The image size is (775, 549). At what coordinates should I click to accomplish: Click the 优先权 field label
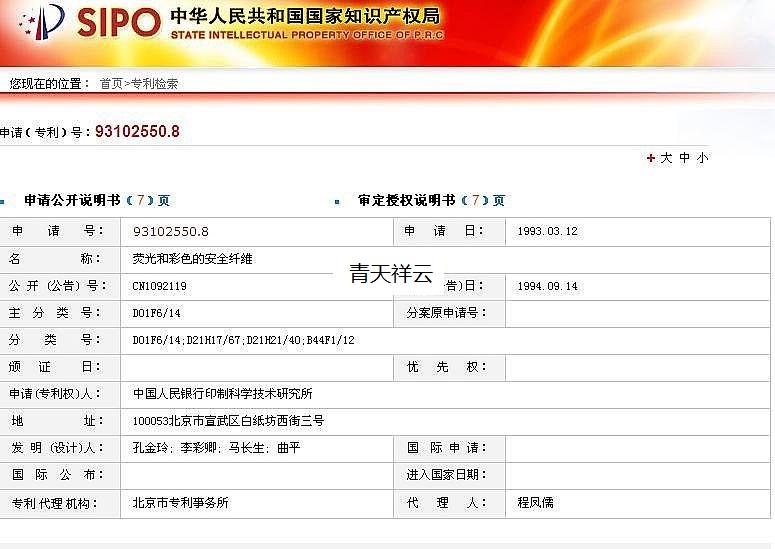tap(446, 367)
